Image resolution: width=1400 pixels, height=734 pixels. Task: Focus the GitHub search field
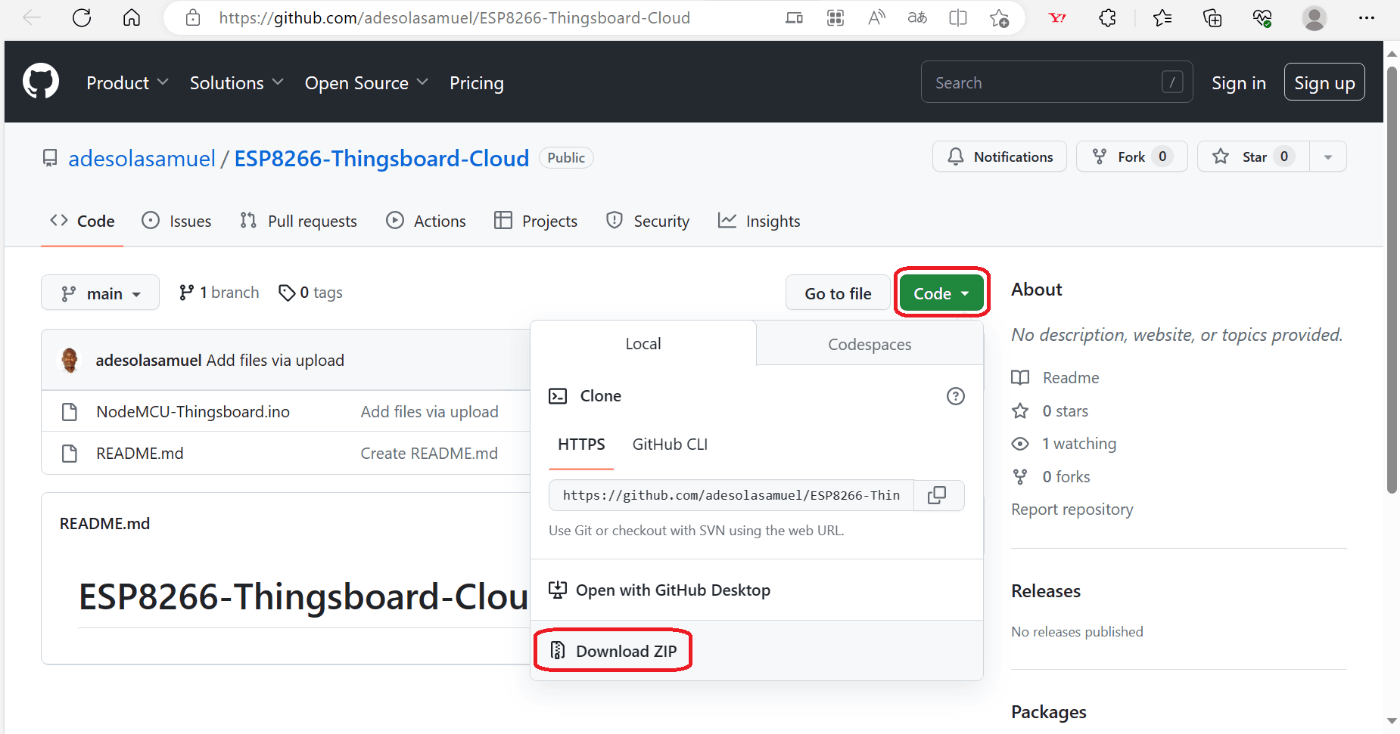(1057, 83)
